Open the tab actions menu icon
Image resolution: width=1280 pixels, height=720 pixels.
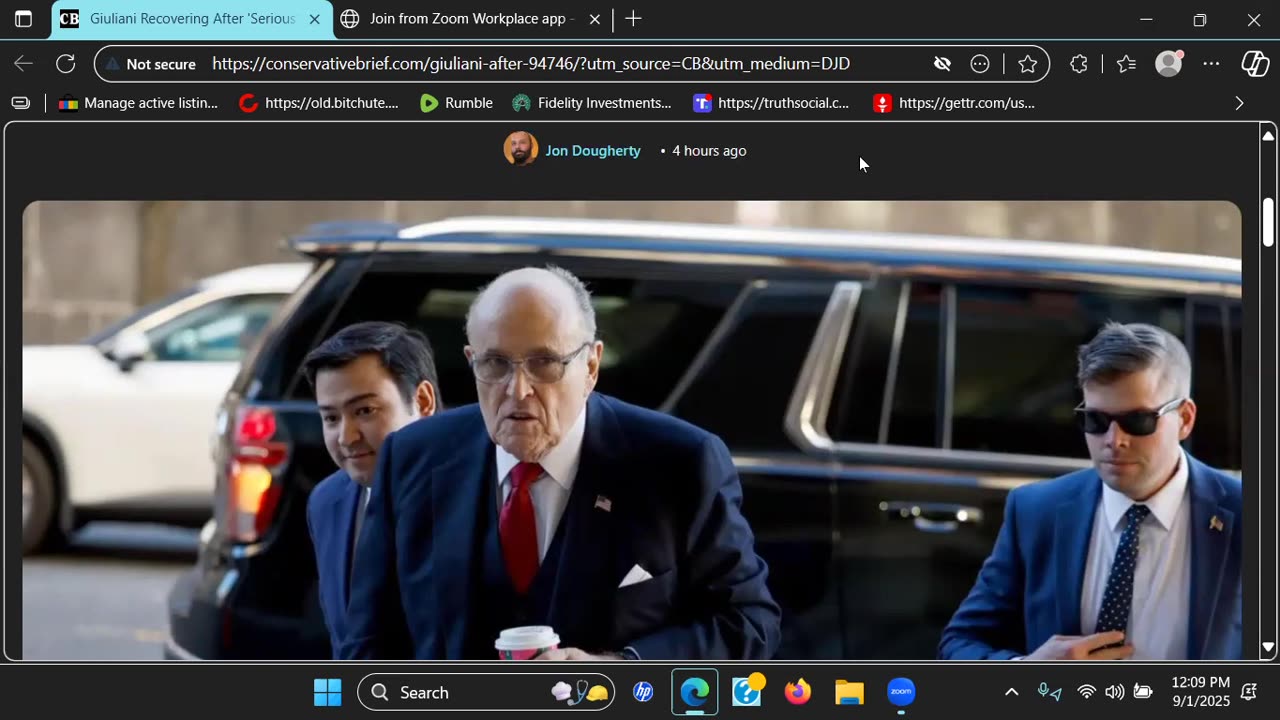point(23,19)
